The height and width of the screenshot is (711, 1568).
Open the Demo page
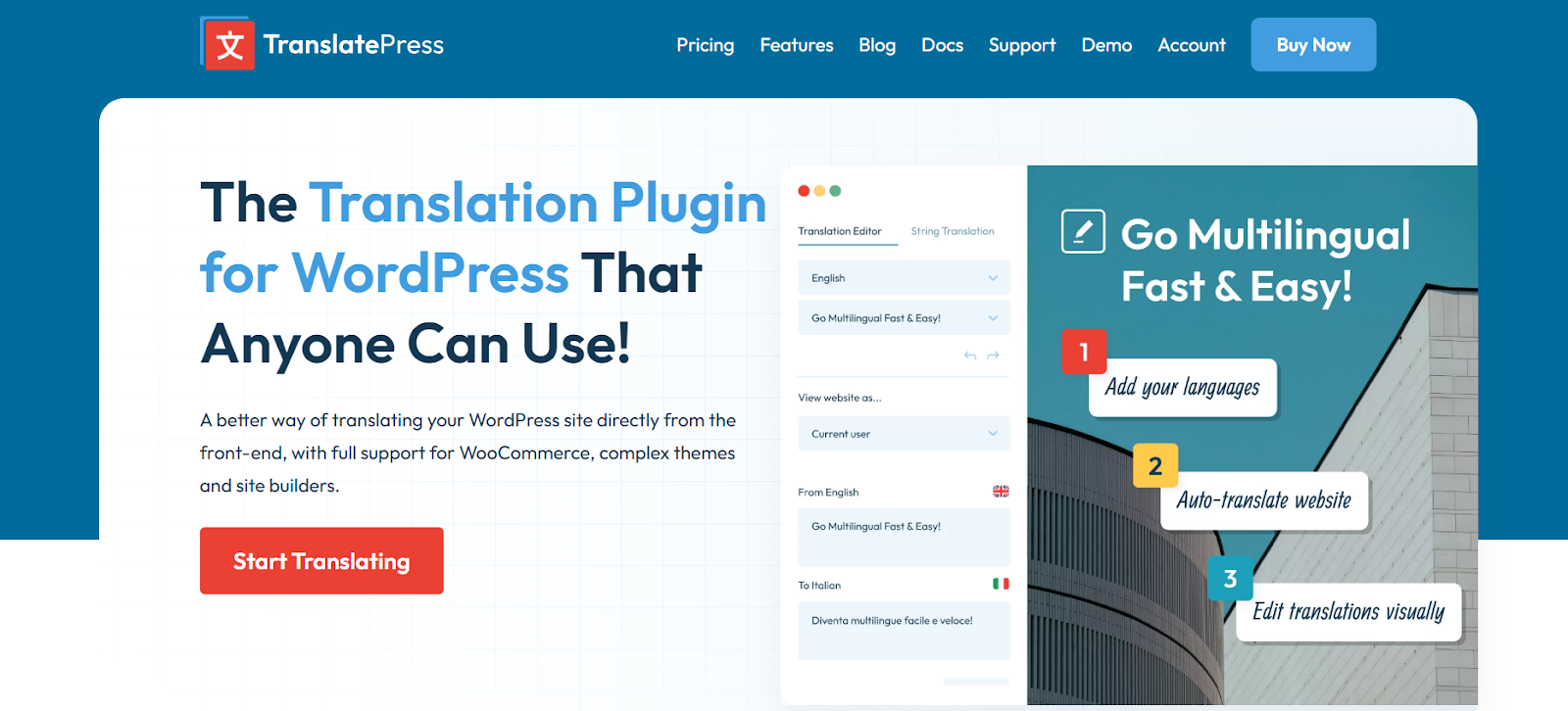[1106, 45]
